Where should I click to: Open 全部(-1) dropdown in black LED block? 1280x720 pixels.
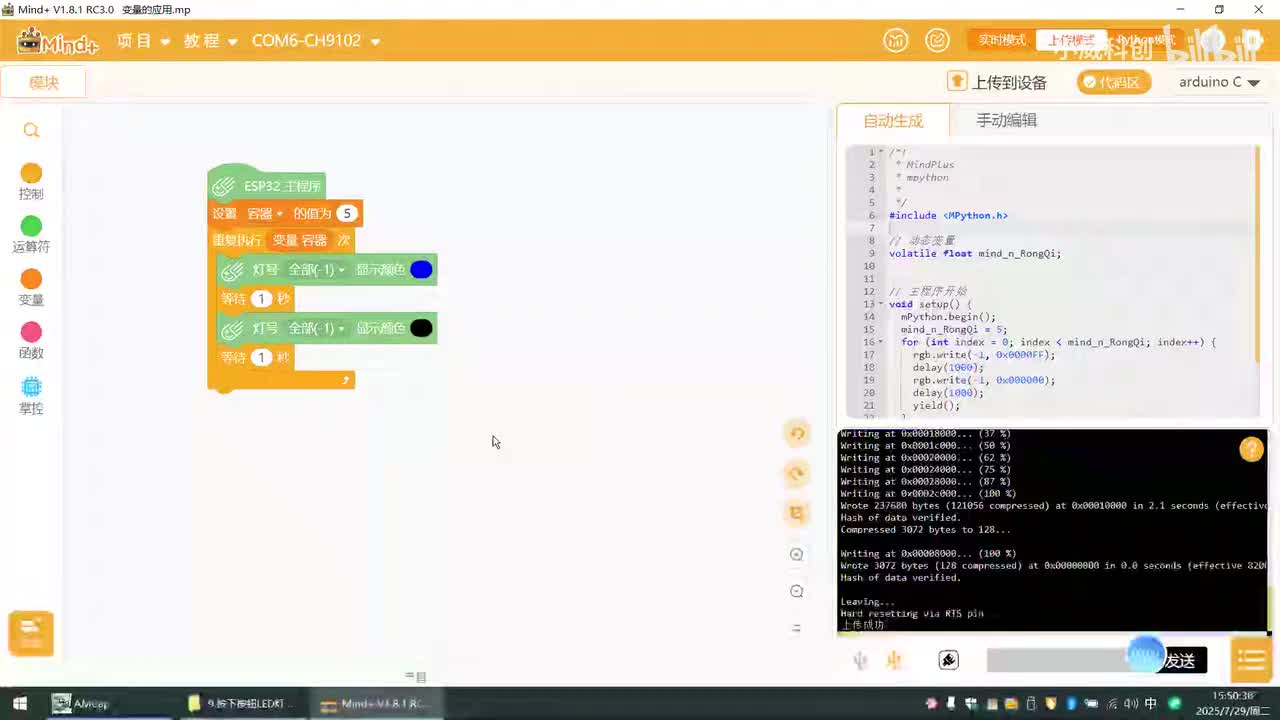316,329
